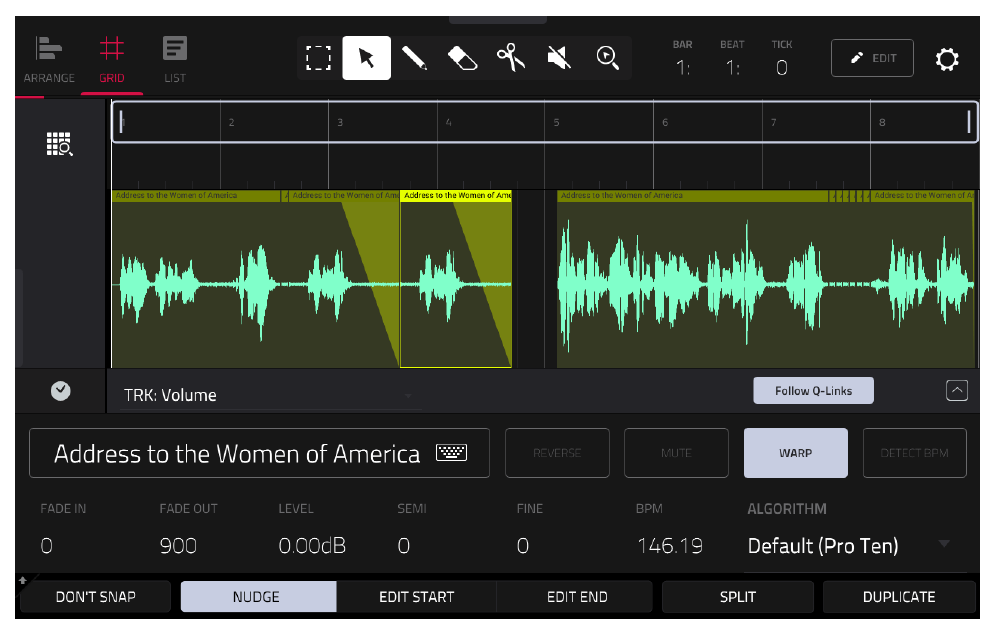Viewport: 996px width, 636px height.
Task: Select the BPM value 146.19
Action: tap(670, 546)
